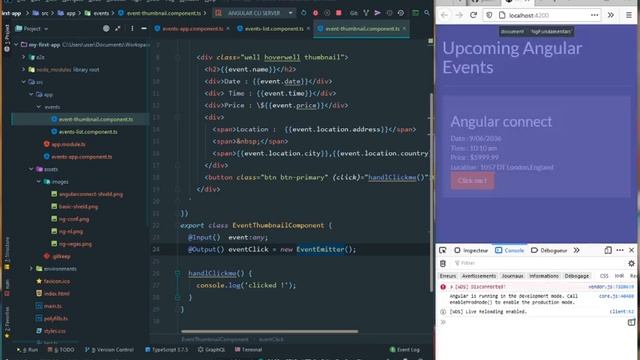Toggle the XHR console filter
640x360 pixels.
click(x=619, y=276)
